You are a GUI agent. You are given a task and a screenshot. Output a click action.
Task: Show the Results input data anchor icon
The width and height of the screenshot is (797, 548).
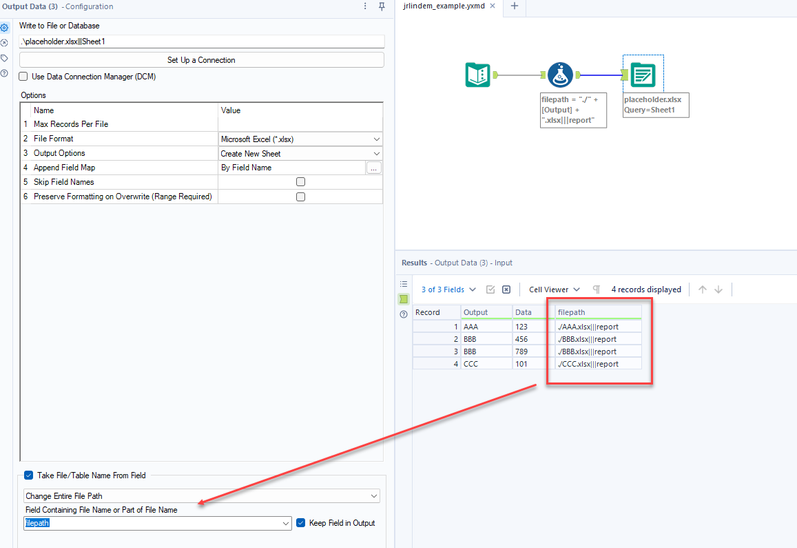(404, 299)
